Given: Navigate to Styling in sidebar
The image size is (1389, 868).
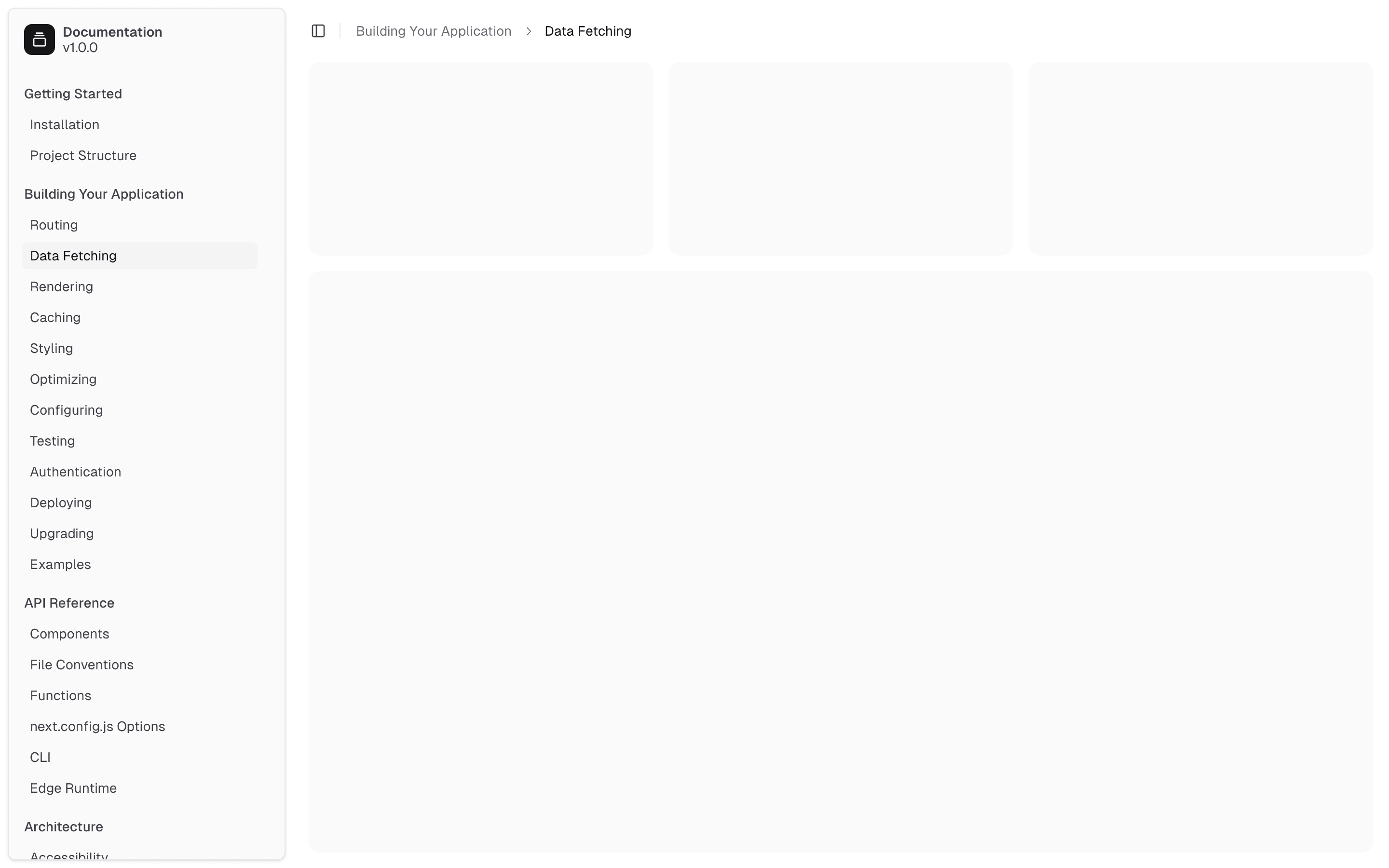Looking at the screenshot, I should coord(51,349).
